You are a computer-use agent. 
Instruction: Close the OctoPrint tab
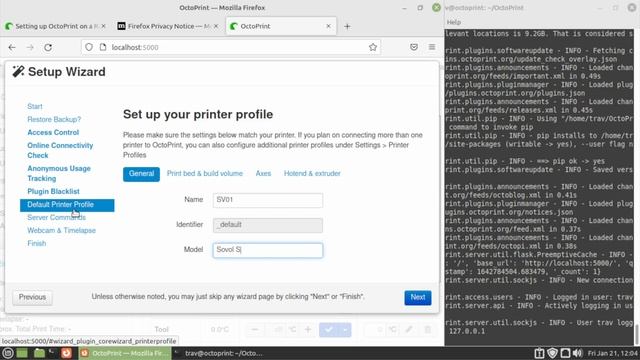(329, 26)
